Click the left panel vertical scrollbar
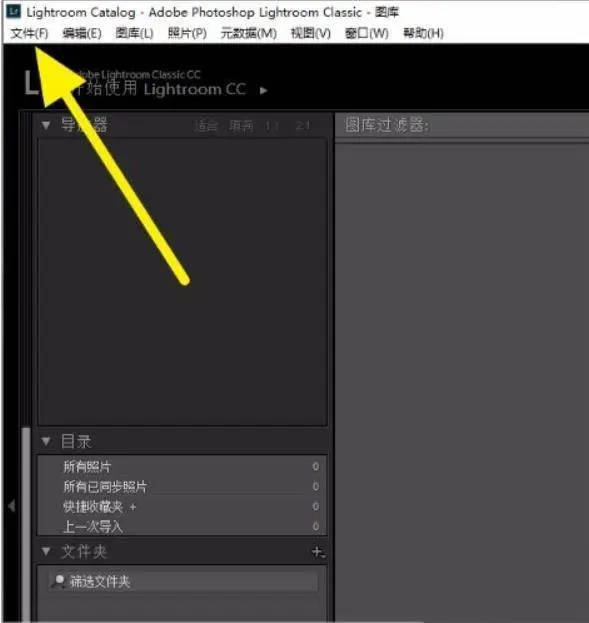 (x=27, y=524)
